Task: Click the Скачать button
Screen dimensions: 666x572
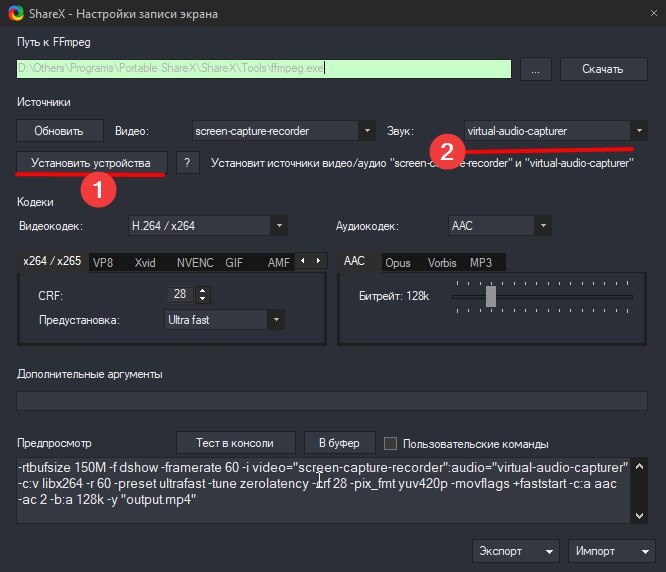Action: point(604,69)
